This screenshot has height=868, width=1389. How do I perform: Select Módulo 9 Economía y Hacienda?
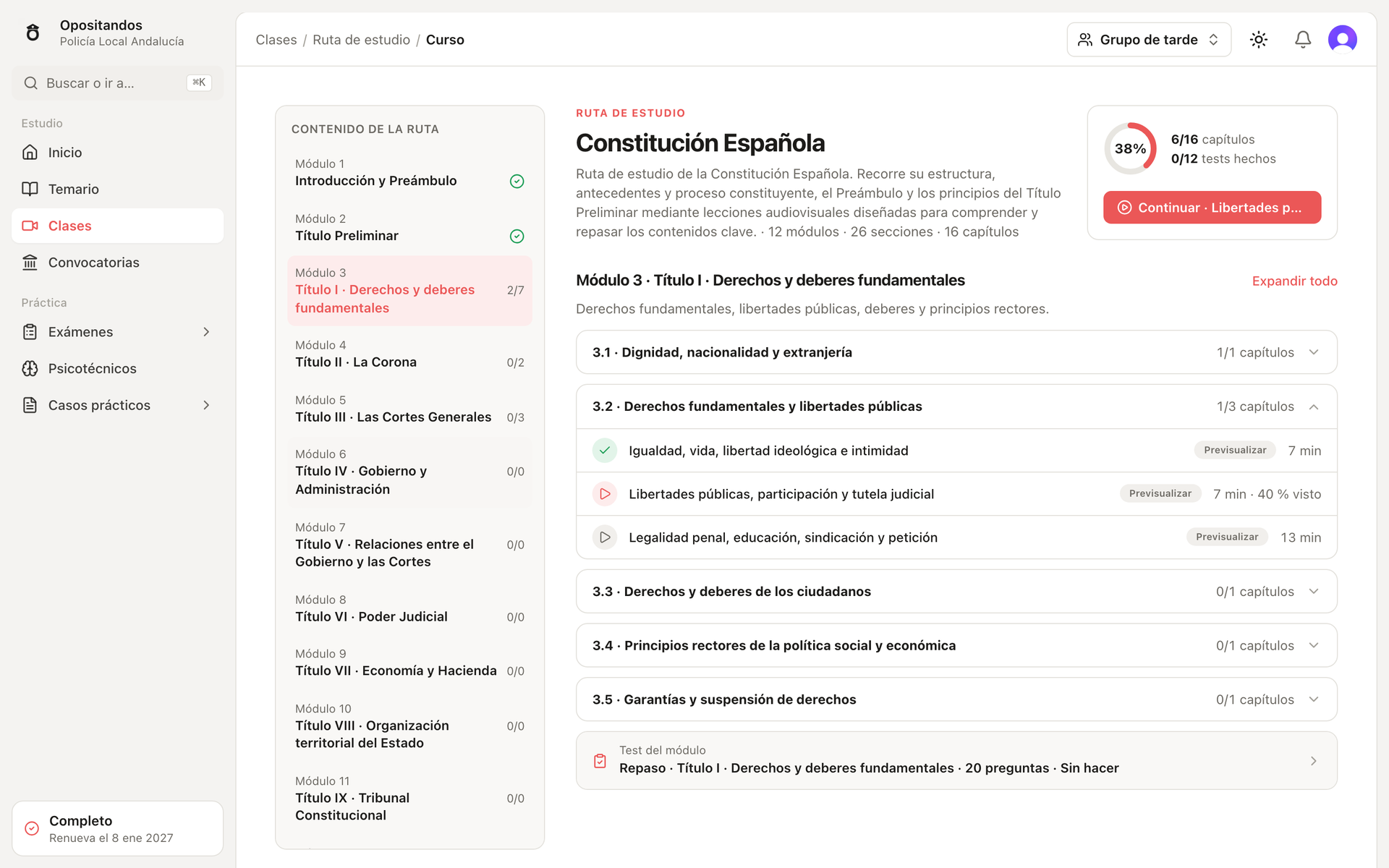pyautogui.click(x=409, y=663)
